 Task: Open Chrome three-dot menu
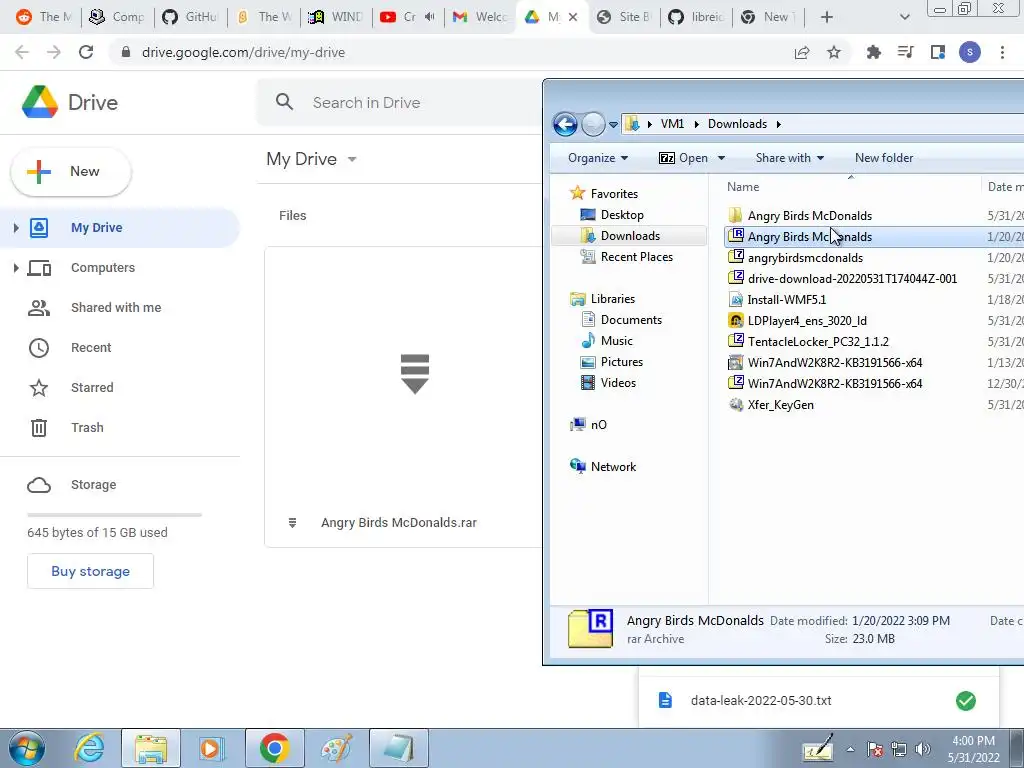tap(1002, 52)
